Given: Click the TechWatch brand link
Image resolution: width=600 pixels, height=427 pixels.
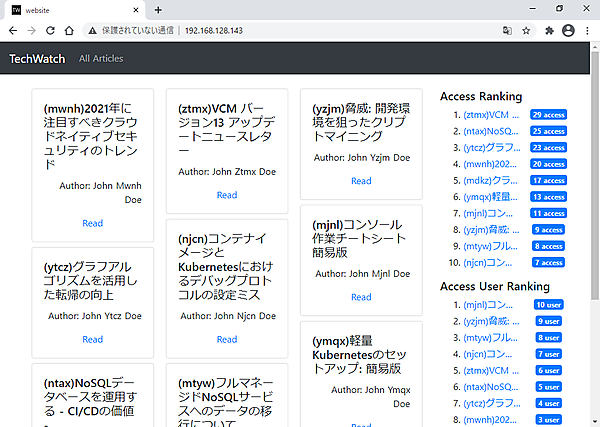Looking at the screenshot, I should 37,58.
